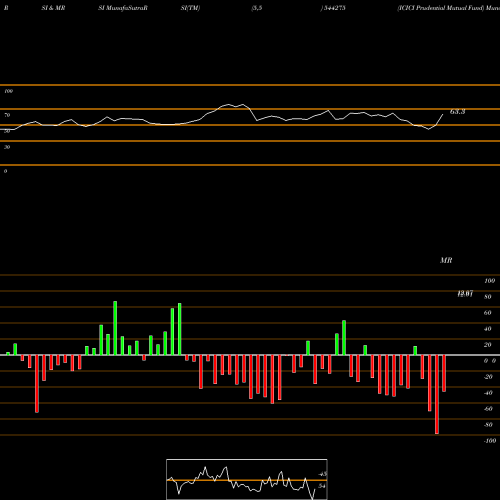Image resolution: width=500 pixels, height=500 pixels.
Task: Click the -60 axis label in MR panel
Action: (488, 409)
